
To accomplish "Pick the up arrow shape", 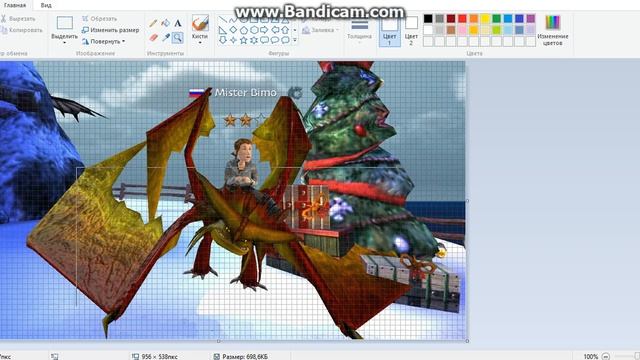I will point(285,30).
